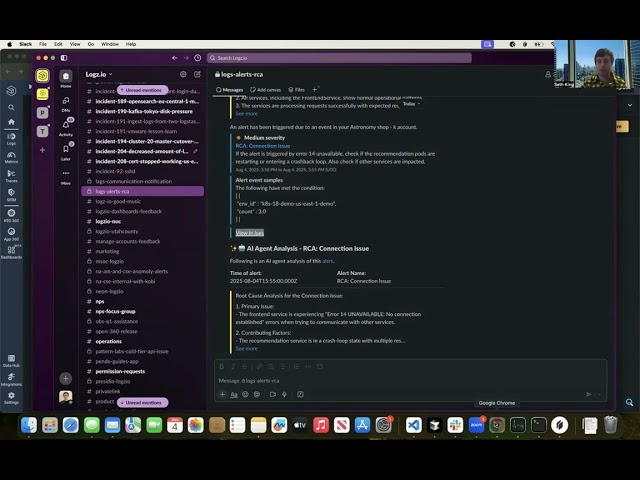Expand lower See more in analysis
Screen dimensions: 640x480
click(x=247, y=349)
